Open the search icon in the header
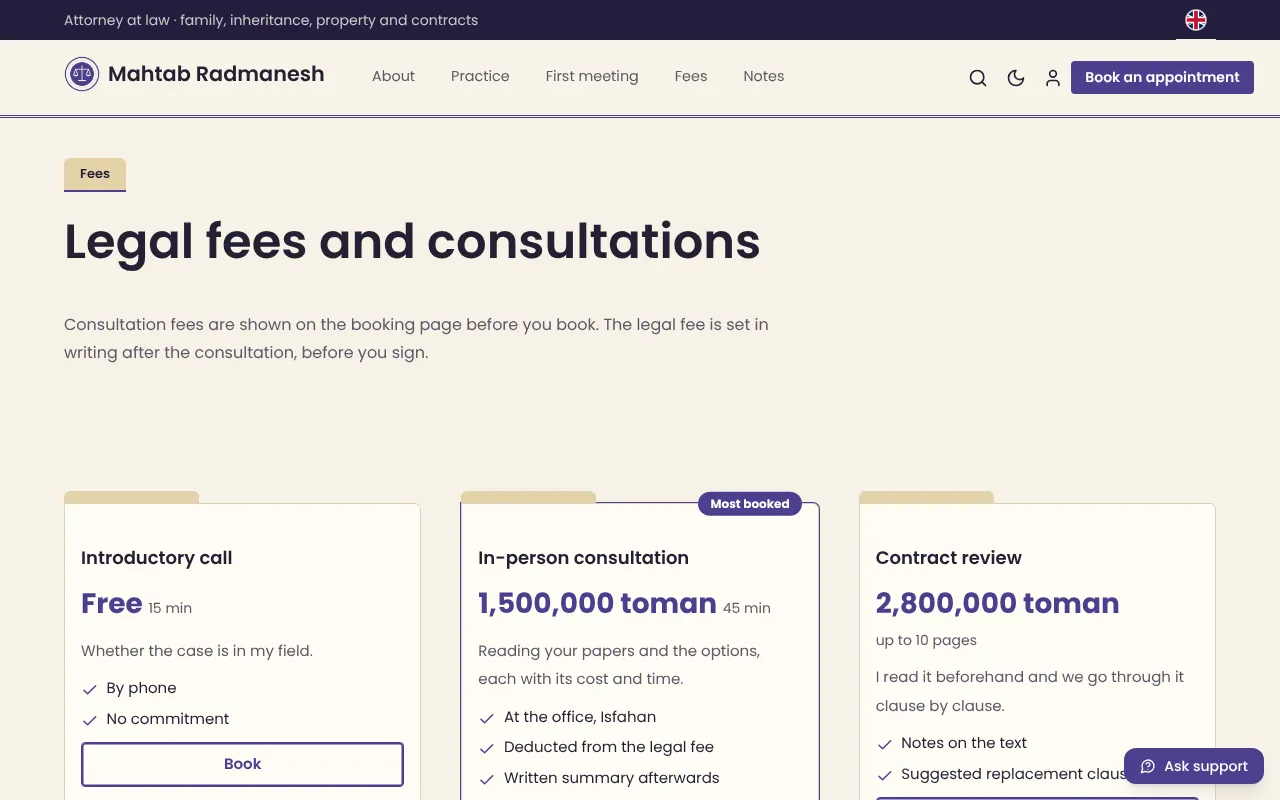The width and height of the screenshot is (1280, 800). coord(978,78)
